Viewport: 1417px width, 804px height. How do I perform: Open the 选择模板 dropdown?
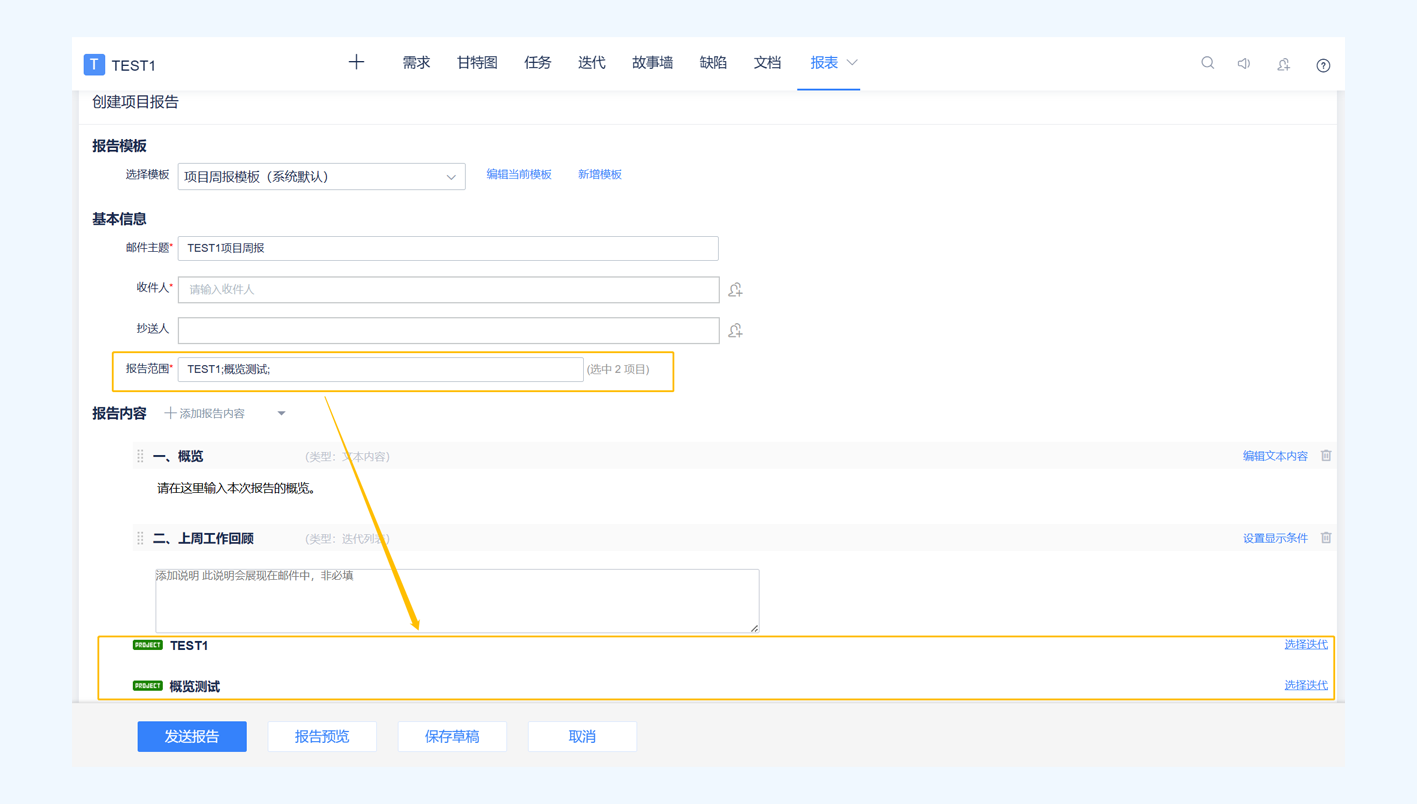tap(321, 177)
